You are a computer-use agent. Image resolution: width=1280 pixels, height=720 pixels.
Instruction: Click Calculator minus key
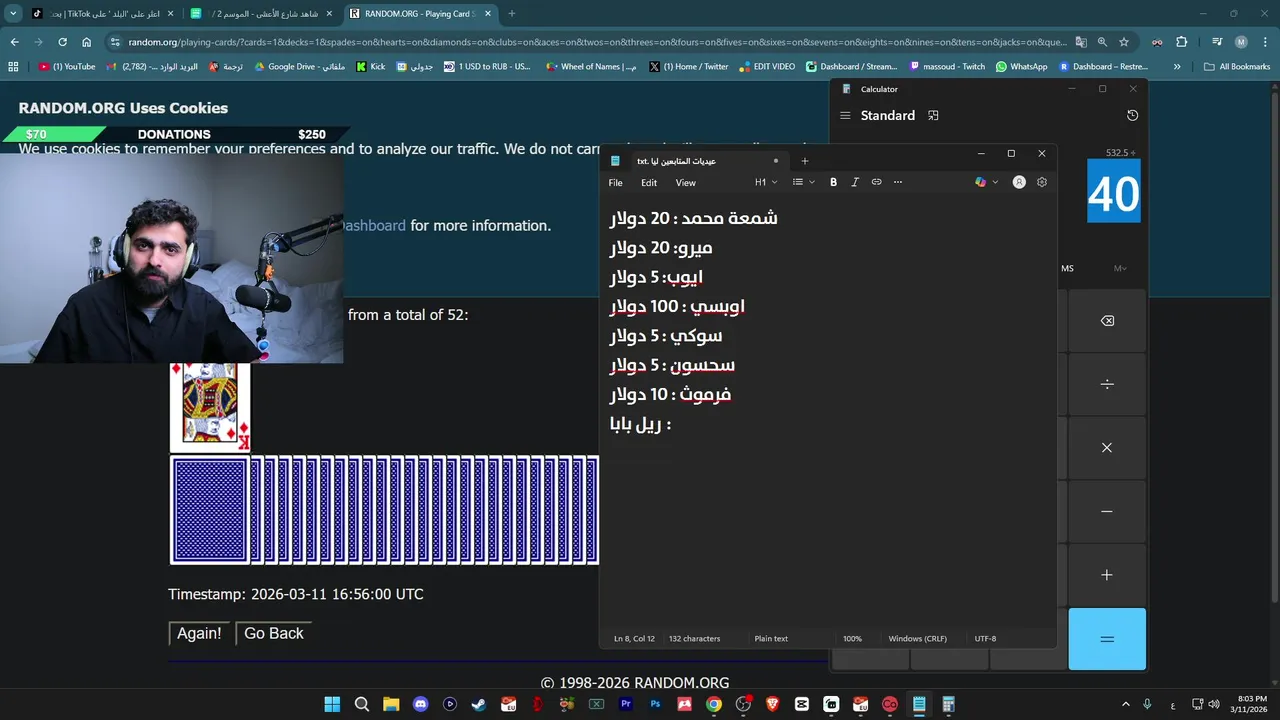(x=1107, y=511)
